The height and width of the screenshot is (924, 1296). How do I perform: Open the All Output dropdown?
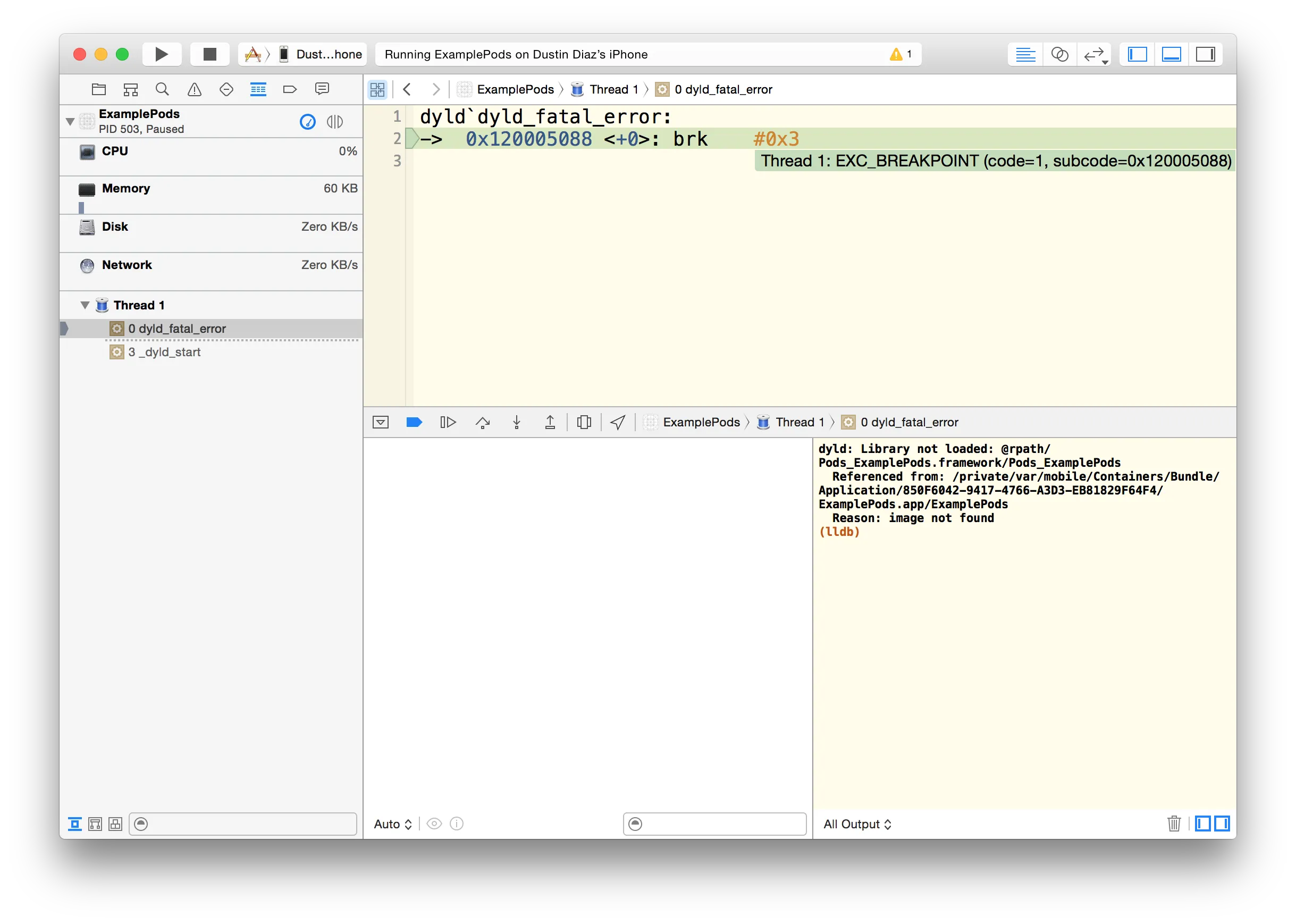tap(857, 824)
